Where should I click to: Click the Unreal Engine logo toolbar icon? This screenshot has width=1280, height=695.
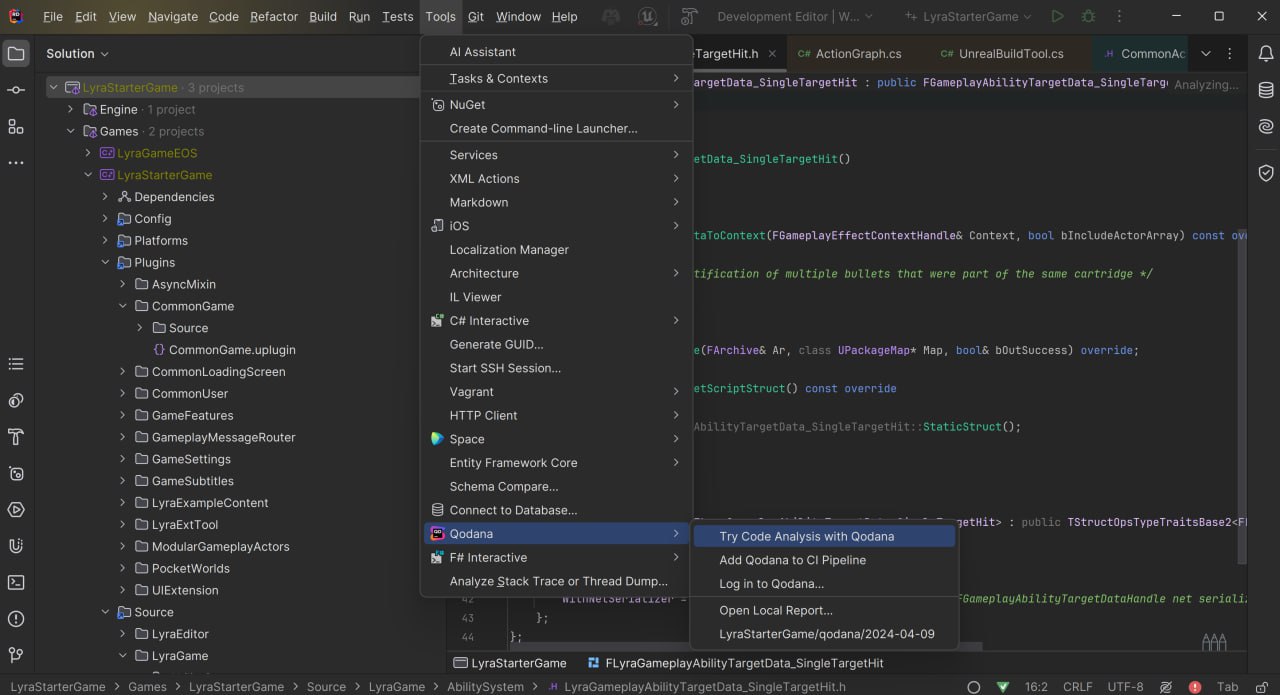pyautogui.click(x=647, y=16)
